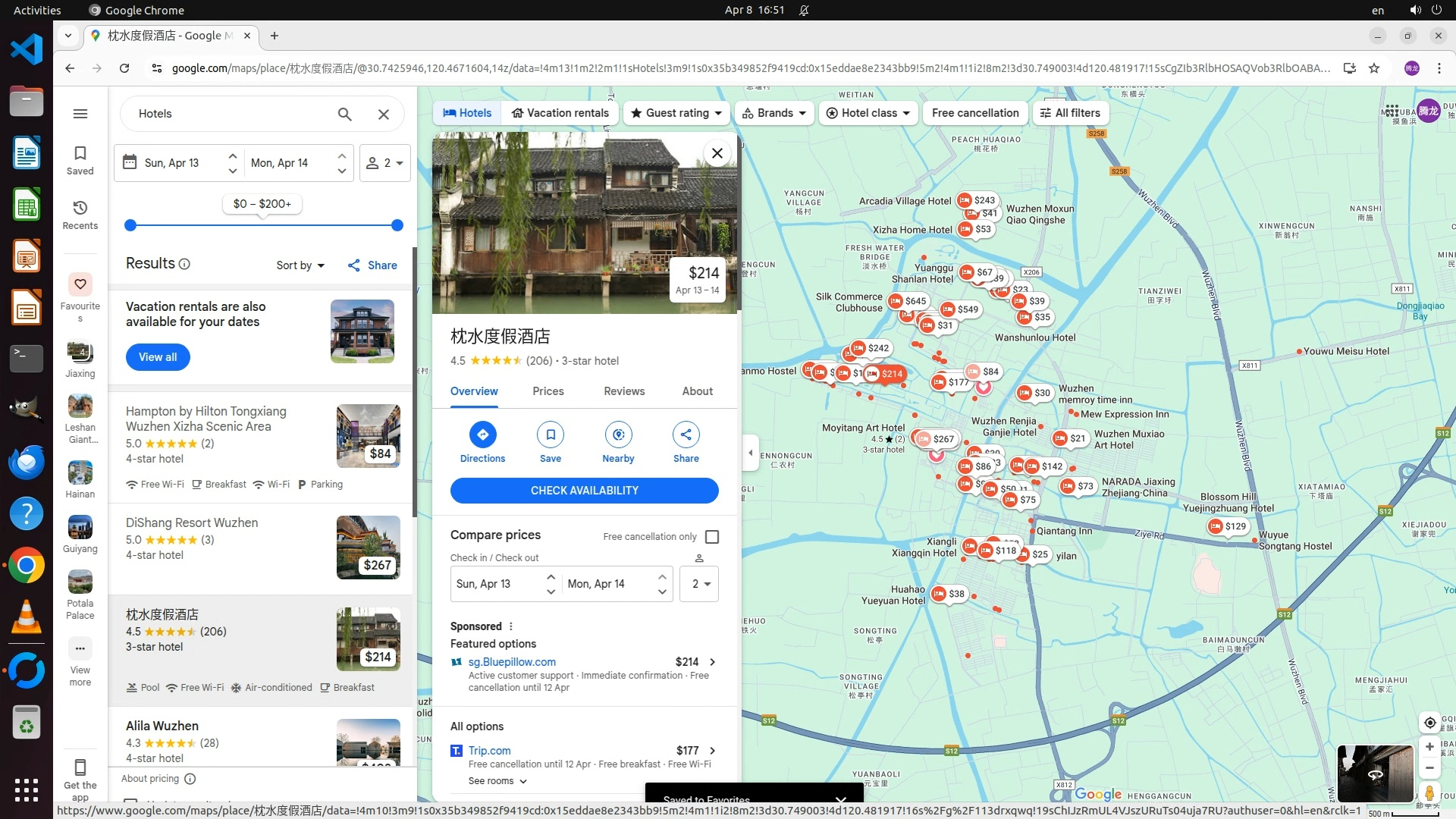Enable the Free cancellation only checkbox
Screen dimensions: 1456x819
pyautogui.click(x=711, y=537)
